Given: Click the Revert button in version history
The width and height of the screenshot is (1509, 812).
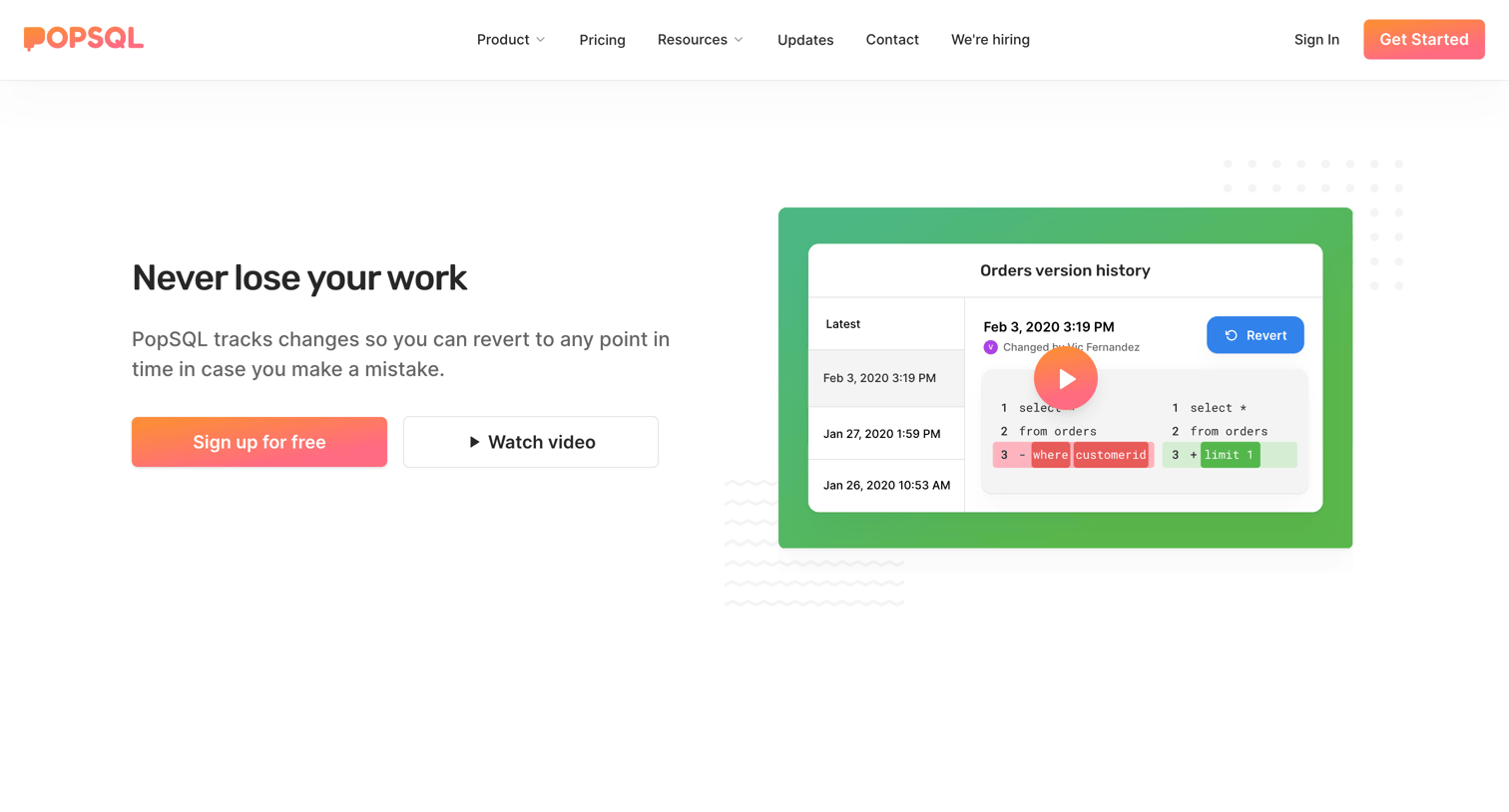Looking at the screenshot, I should pyautogui.click(x=1255, y=335).
